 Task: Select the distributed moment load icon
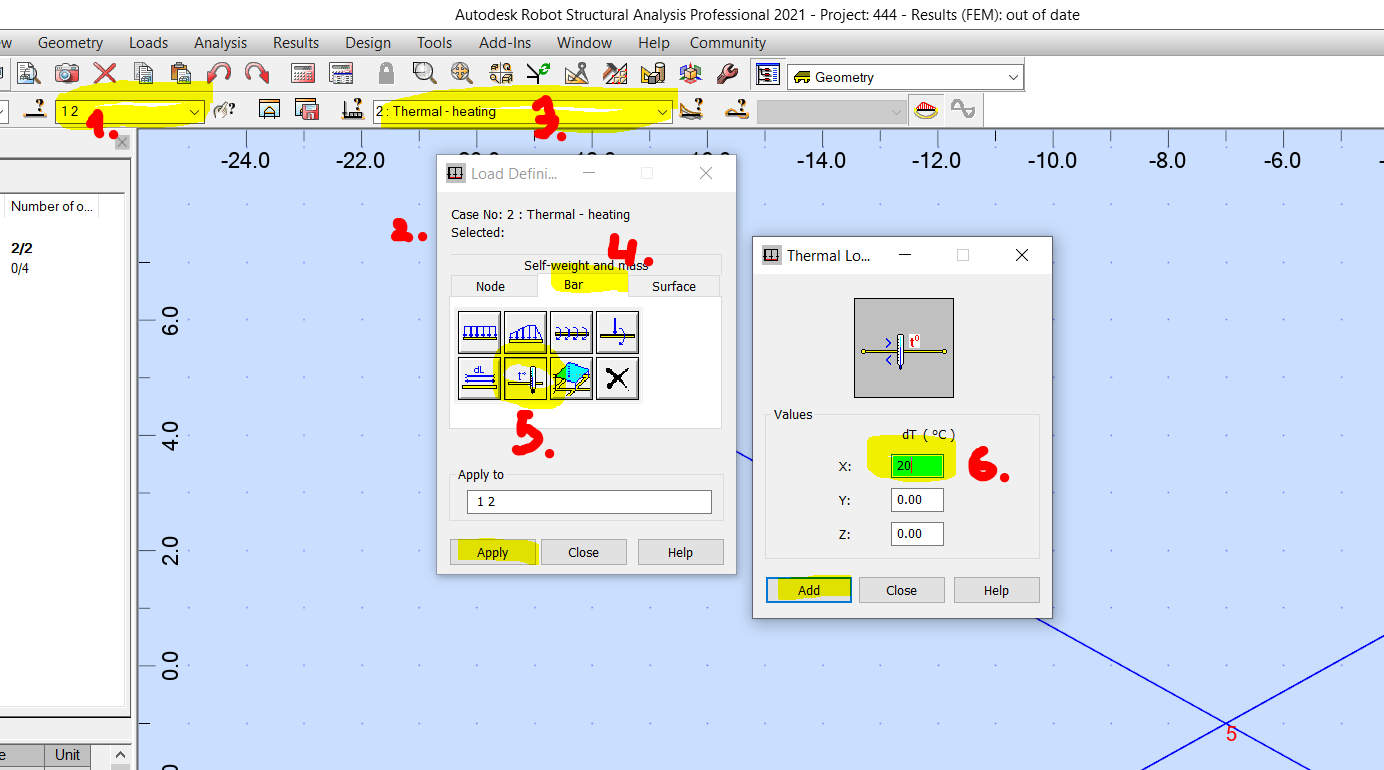(571, 332)
